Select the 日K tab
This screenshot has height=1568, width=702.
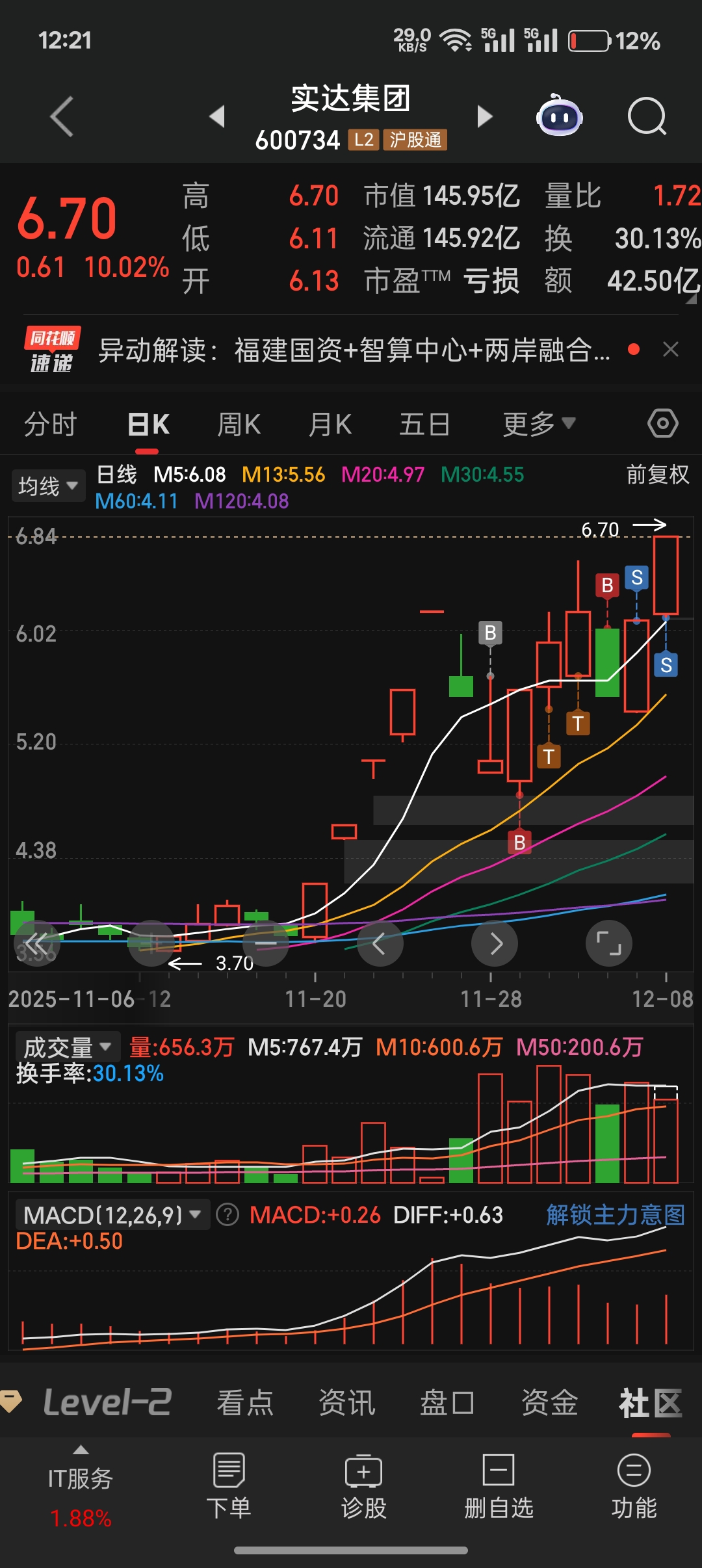[148, 424]
